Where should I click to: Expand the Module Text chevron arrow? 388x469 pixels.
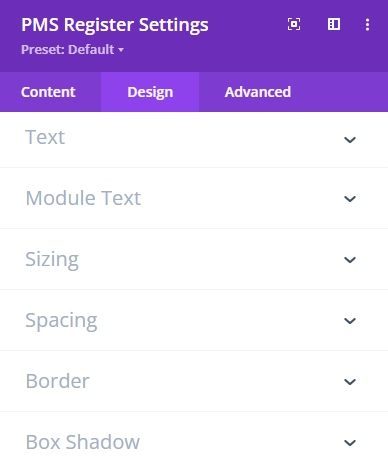click(x=350, y=199)
